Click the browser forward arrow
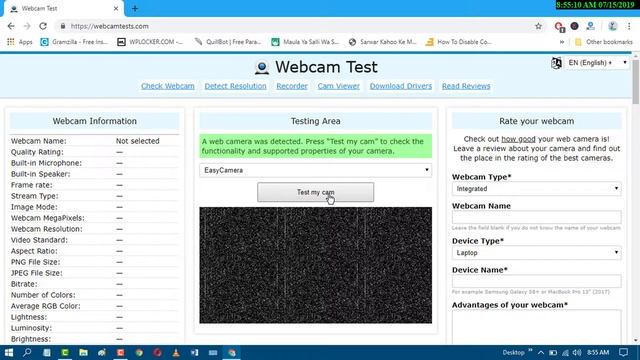Viewport: 640px width, 360px height. [x=27, y=26]
